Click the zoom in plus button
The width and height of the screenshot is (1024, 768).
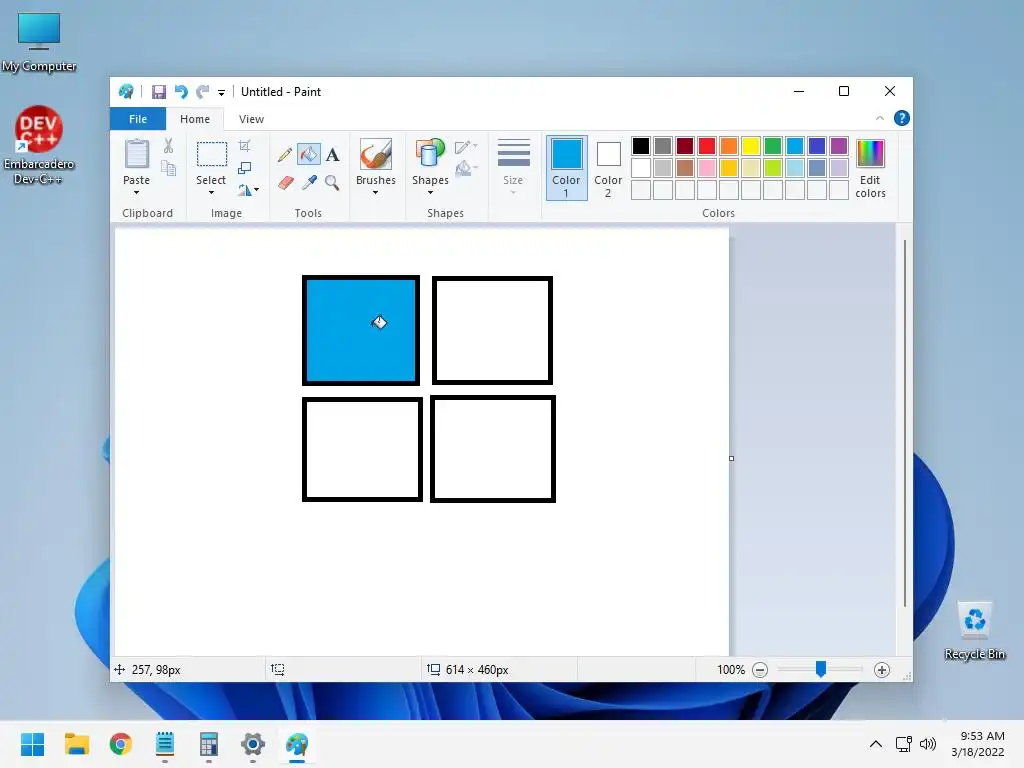coord(882,670)
